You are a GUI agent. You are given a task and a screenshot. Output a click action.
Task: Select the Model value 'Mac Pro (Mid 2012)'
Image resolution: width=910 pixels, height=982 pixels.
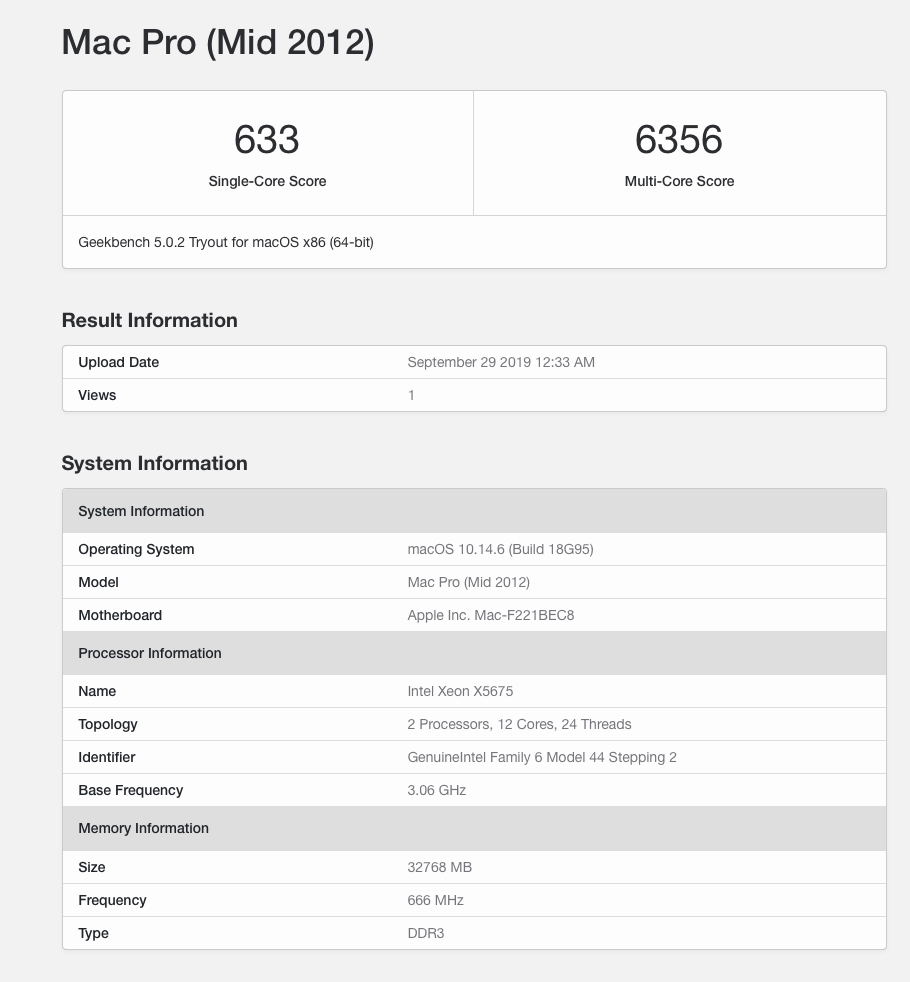(468, 582)
